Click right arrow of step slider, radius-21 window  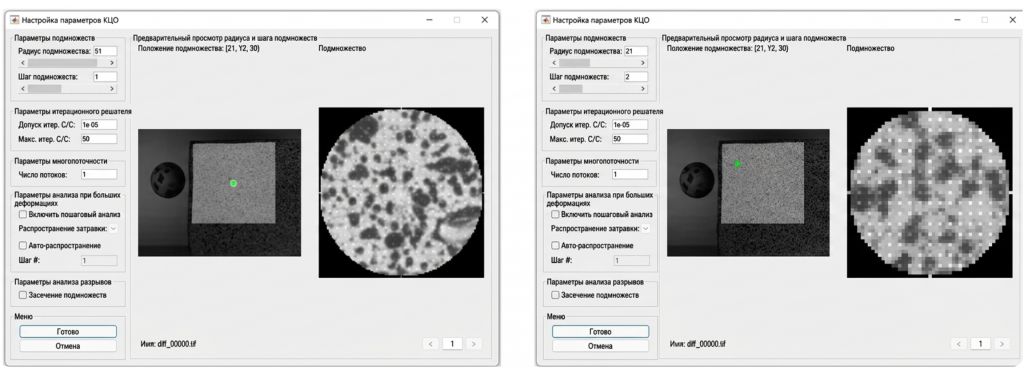(644, 88)
